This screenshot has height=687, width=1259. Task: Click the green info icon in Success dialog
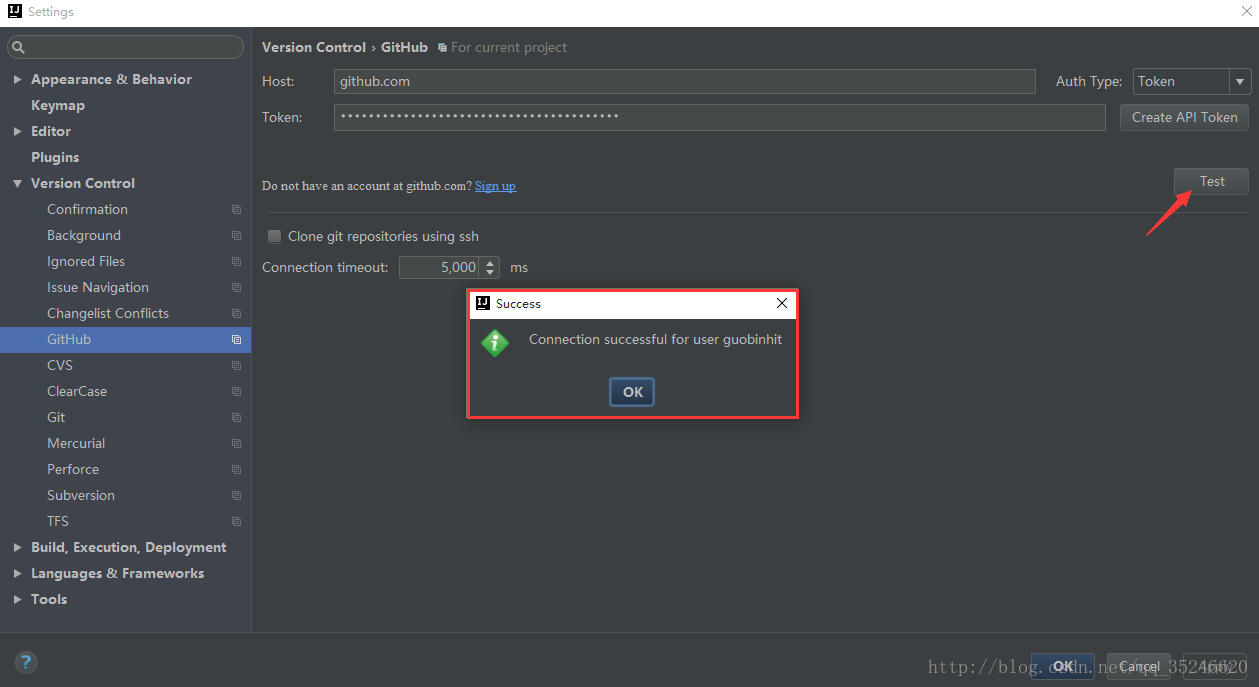click(495, 343)
